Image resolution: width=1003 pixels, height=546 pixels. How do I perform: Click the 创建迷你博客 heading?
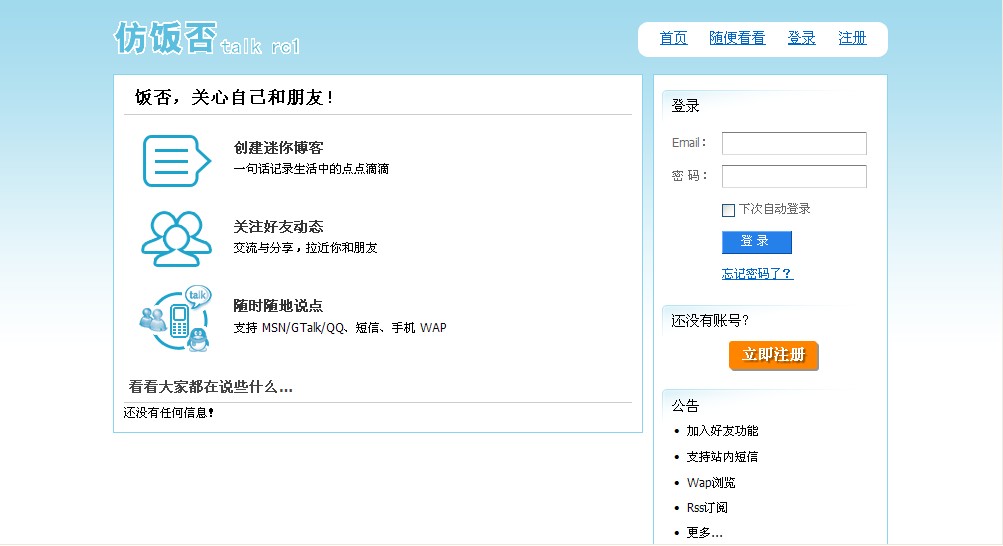point(278,148)
